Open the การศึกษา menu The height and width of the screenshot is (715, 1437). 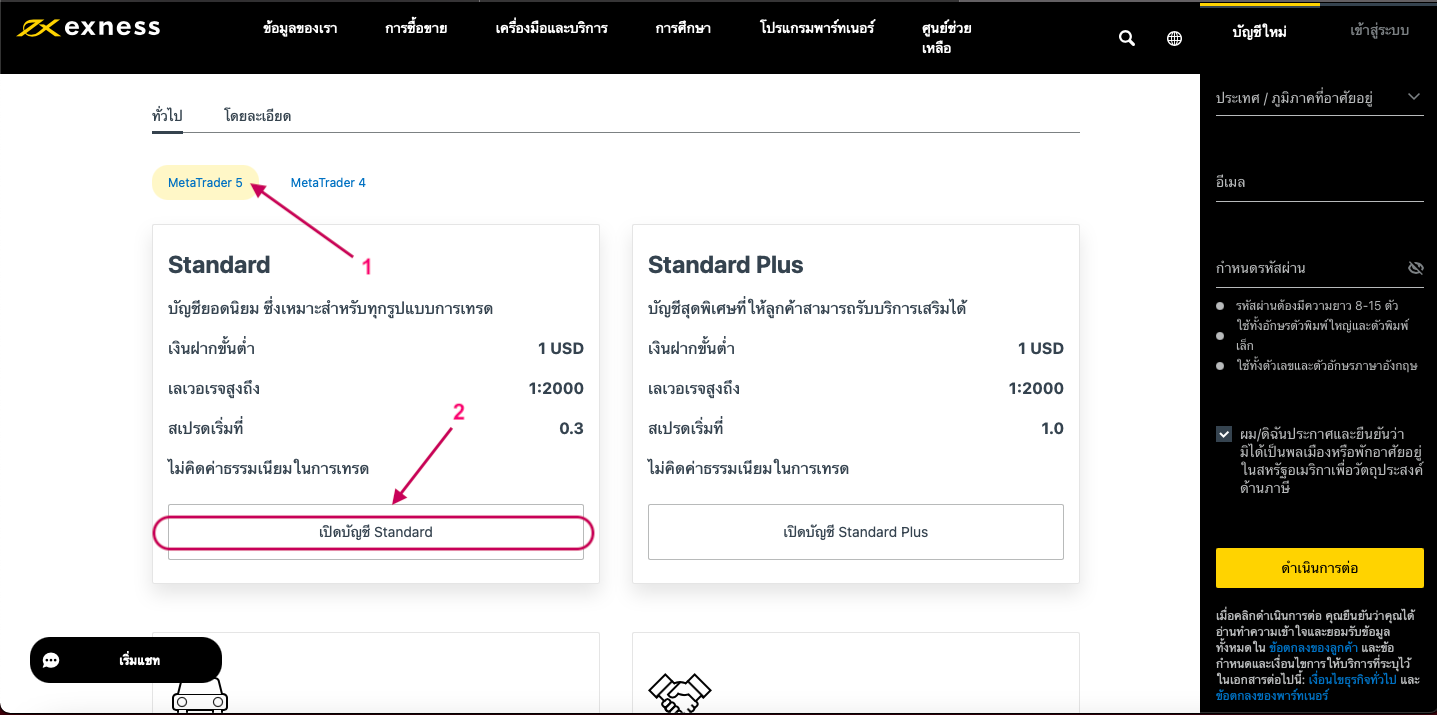pyautogui.click(x=683, y=29)
